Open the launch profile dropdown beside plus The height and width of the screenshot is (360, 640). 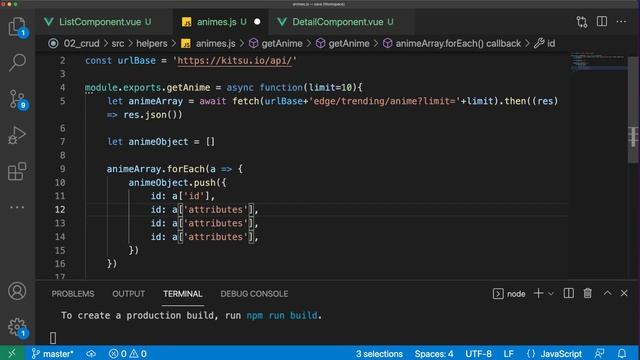551,293
